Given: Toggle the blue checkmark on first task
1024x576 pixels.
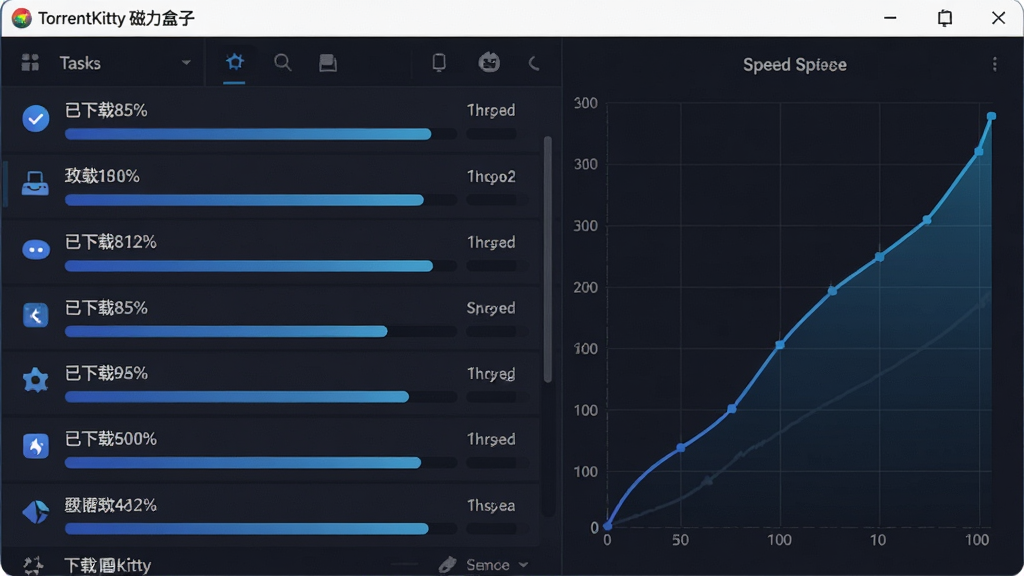Looking at the screenshot, I should point(36,119).
